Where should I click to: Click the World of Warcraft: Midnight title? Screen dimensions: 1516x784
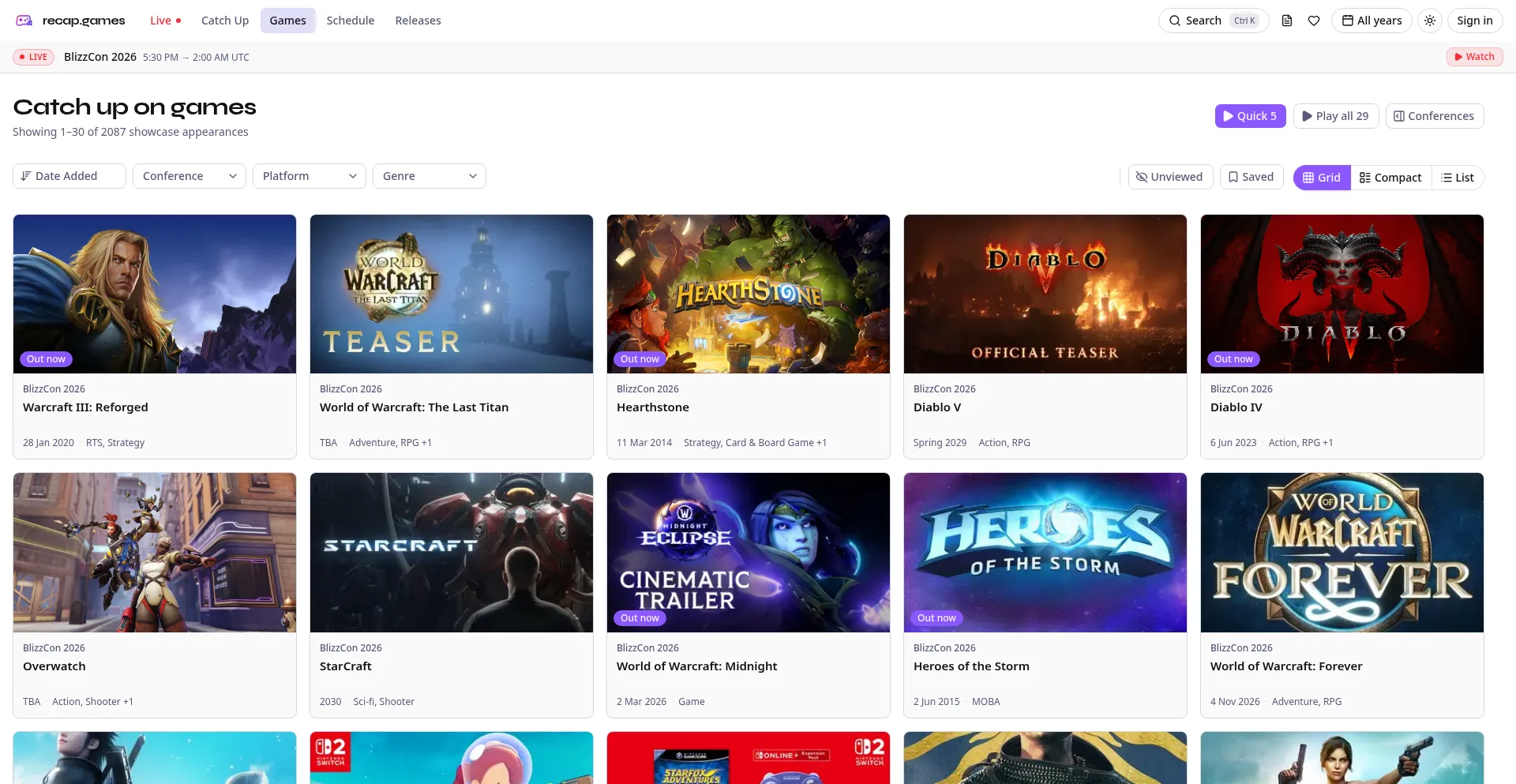[x=697, y=666]
